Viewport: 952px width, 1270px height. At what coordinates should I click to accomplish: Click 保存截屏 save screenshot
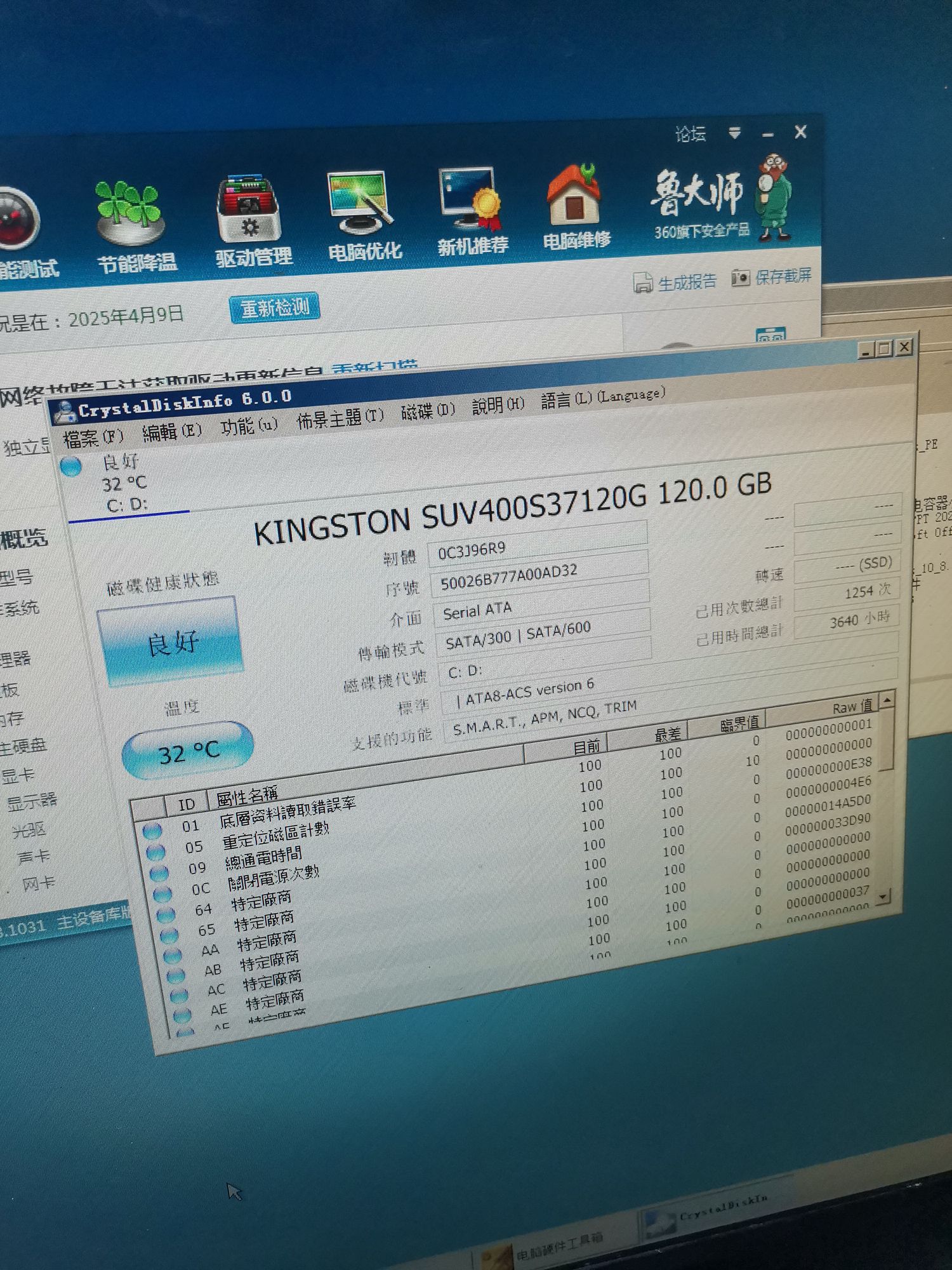[772, 276]
